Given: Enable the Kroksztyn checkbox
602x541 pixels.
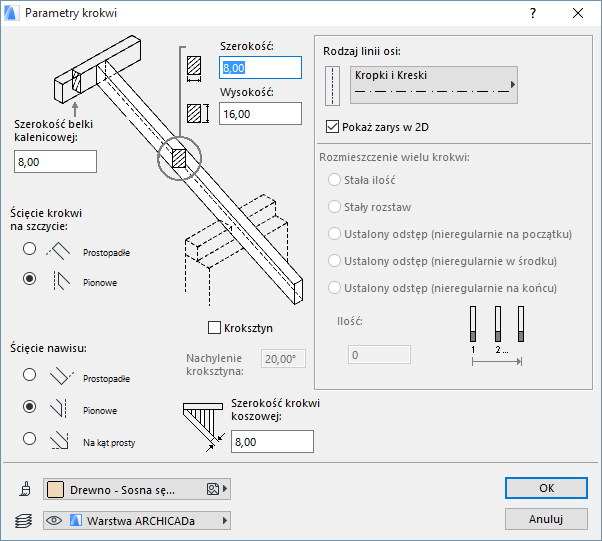Looking at the screenshot, I should pos(214,328).
